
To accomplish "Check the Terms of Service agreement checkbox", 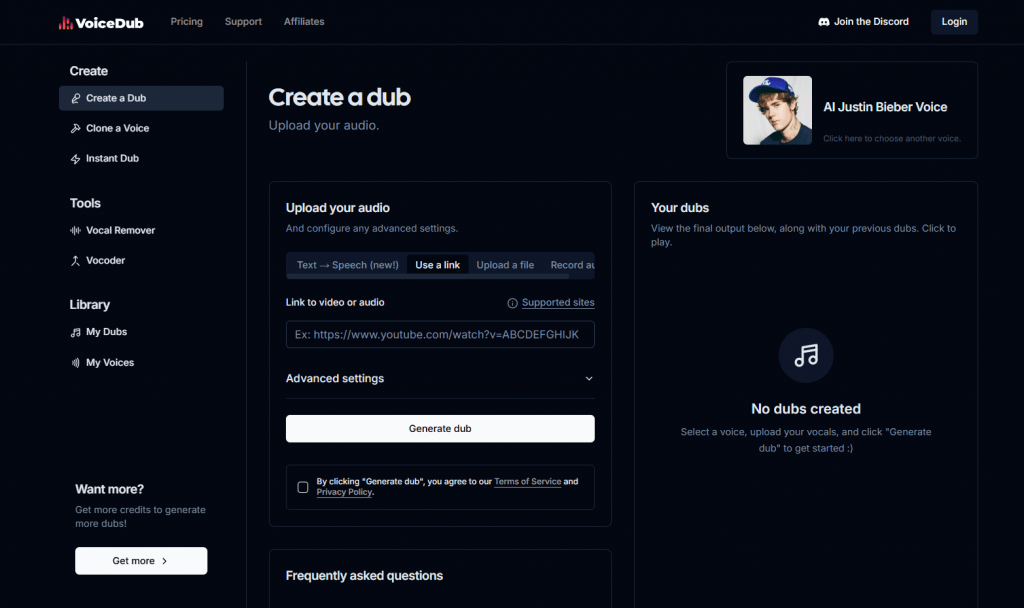I will 303,487.
